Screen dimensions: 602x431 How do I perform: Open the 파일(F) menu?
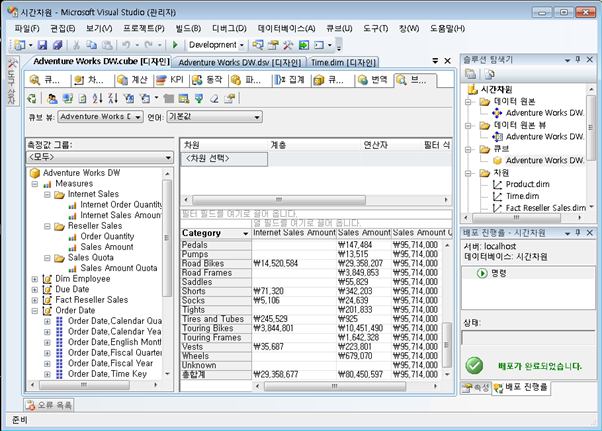(27, 29)
